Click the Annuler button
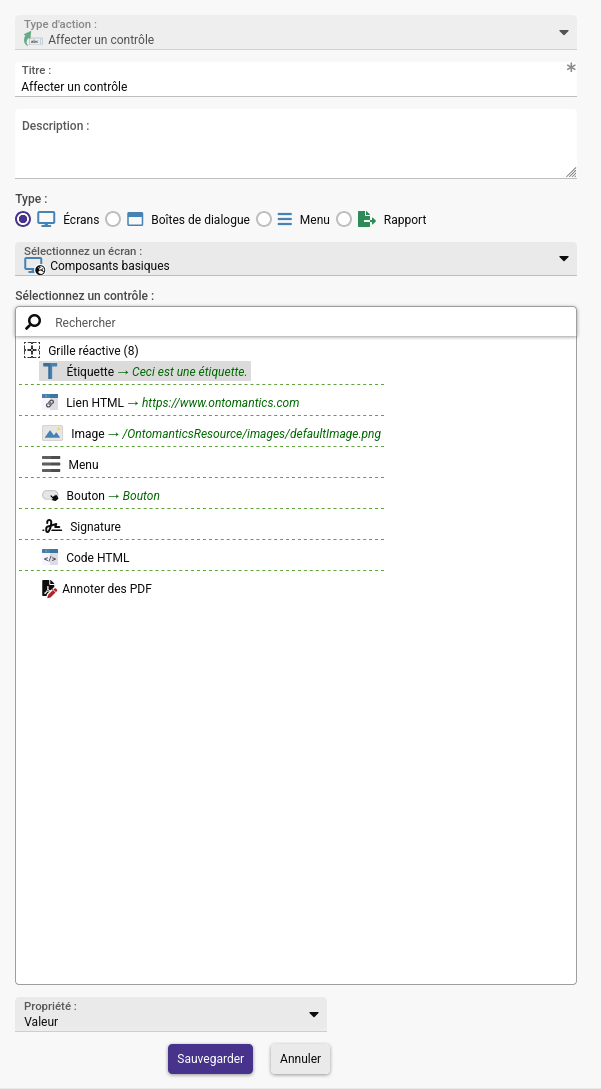The width and height of the screenshot is (601, 1089). pos(301,1059)
